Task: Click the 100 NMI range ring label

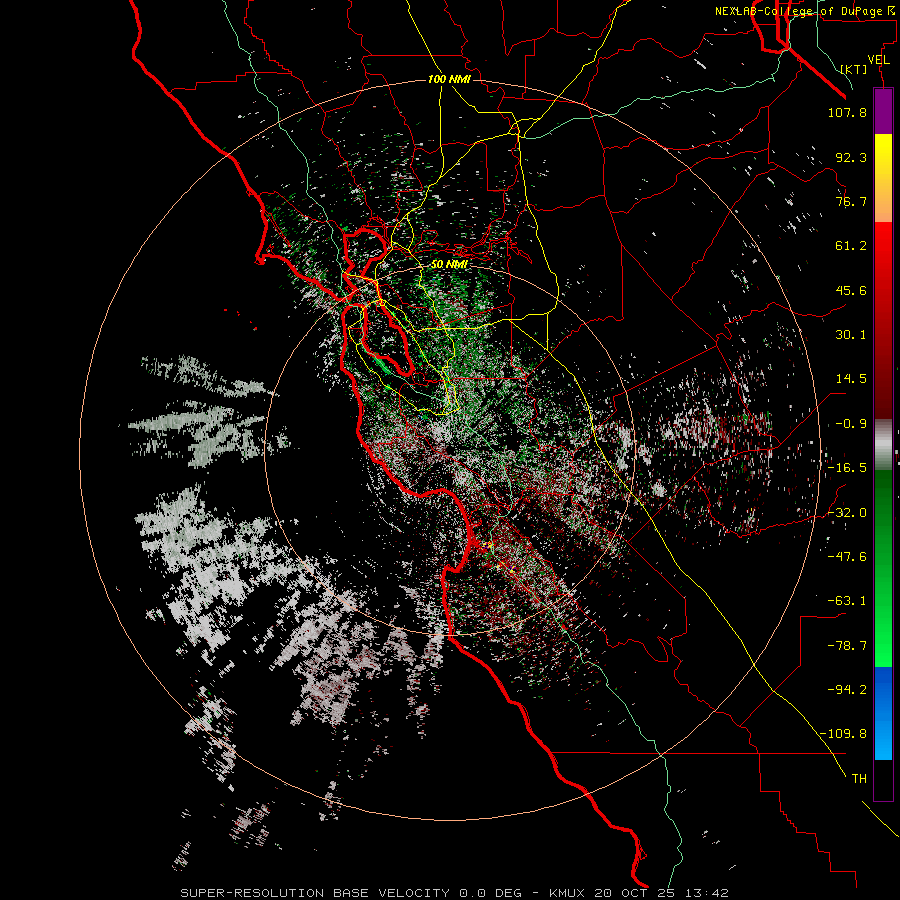Action: (x=449, y=79)
